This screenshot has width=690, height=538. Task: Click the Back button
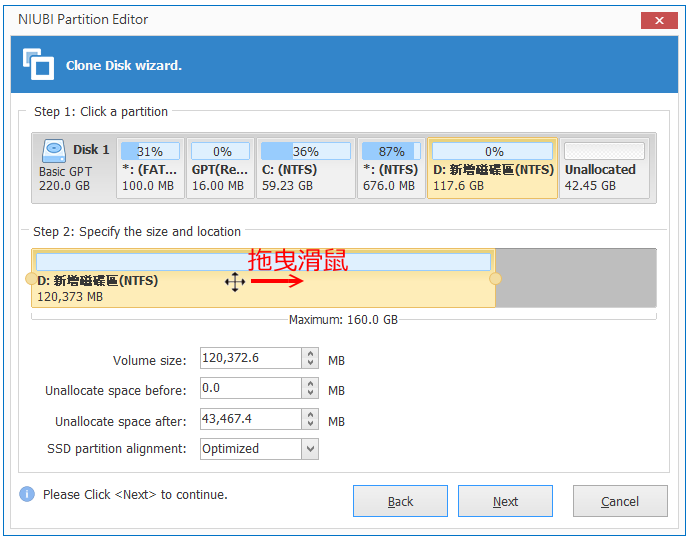[x=400, y=501]
